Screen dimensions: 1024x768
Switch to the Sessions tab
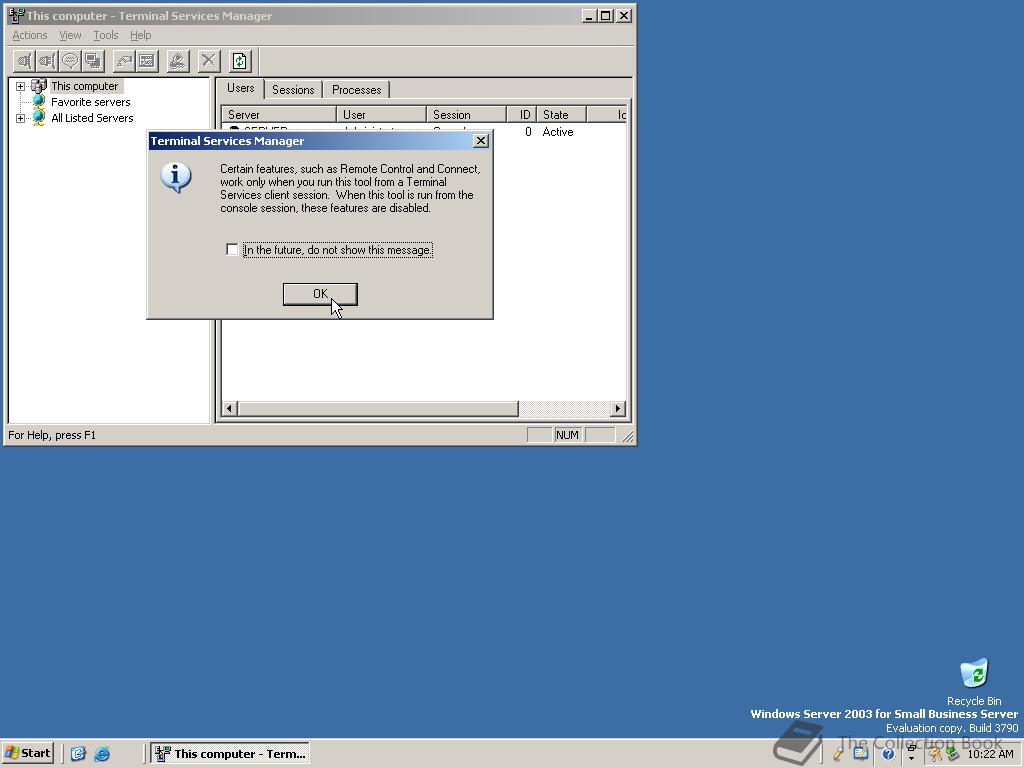(x=293, y=90)
